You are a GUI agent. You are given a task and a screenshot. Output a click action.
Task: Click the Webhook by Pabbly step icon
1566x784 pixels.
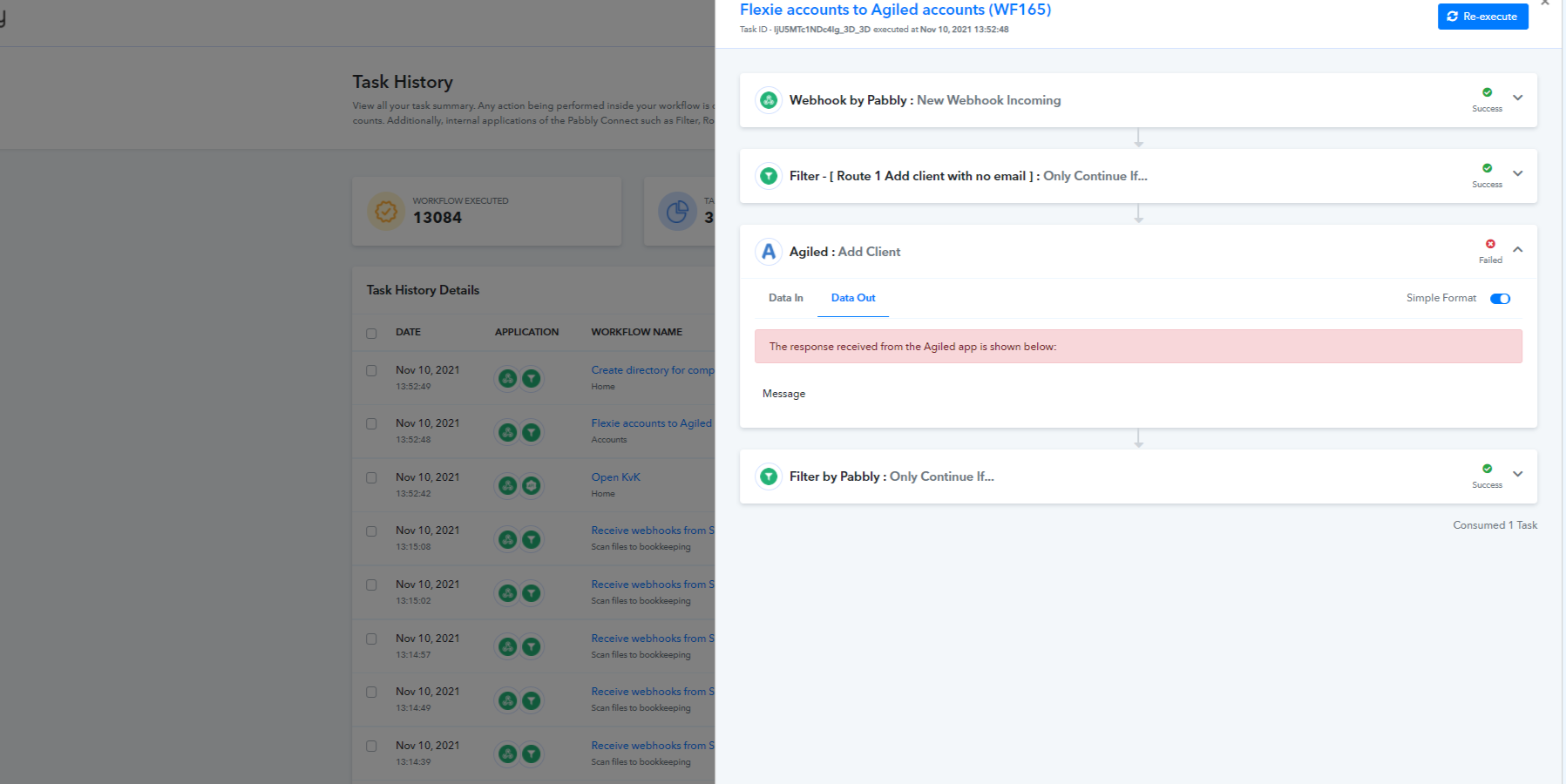[769, 100]
